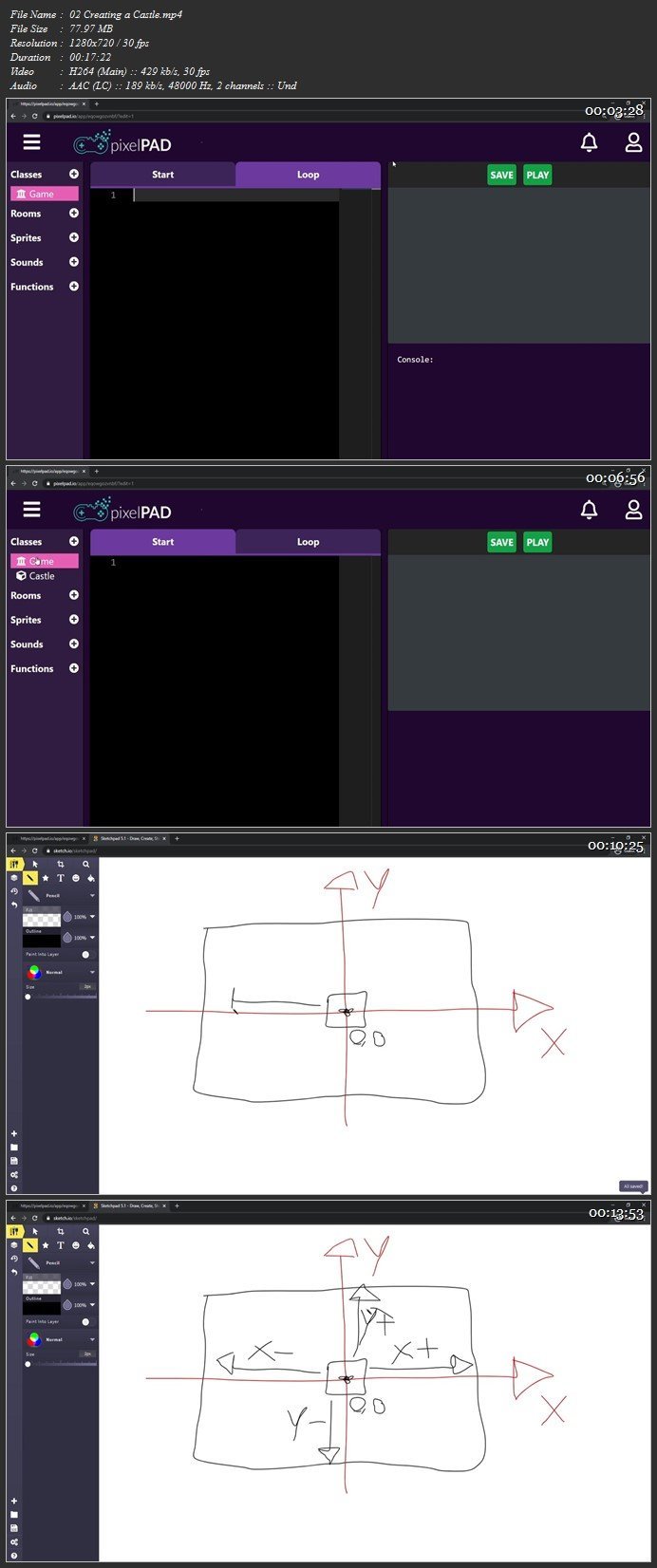The width and height of the screenshot is (657, 1568).
Task: Select the Loop tab in the 00:06:56 frame
Action: pos(308,542)
